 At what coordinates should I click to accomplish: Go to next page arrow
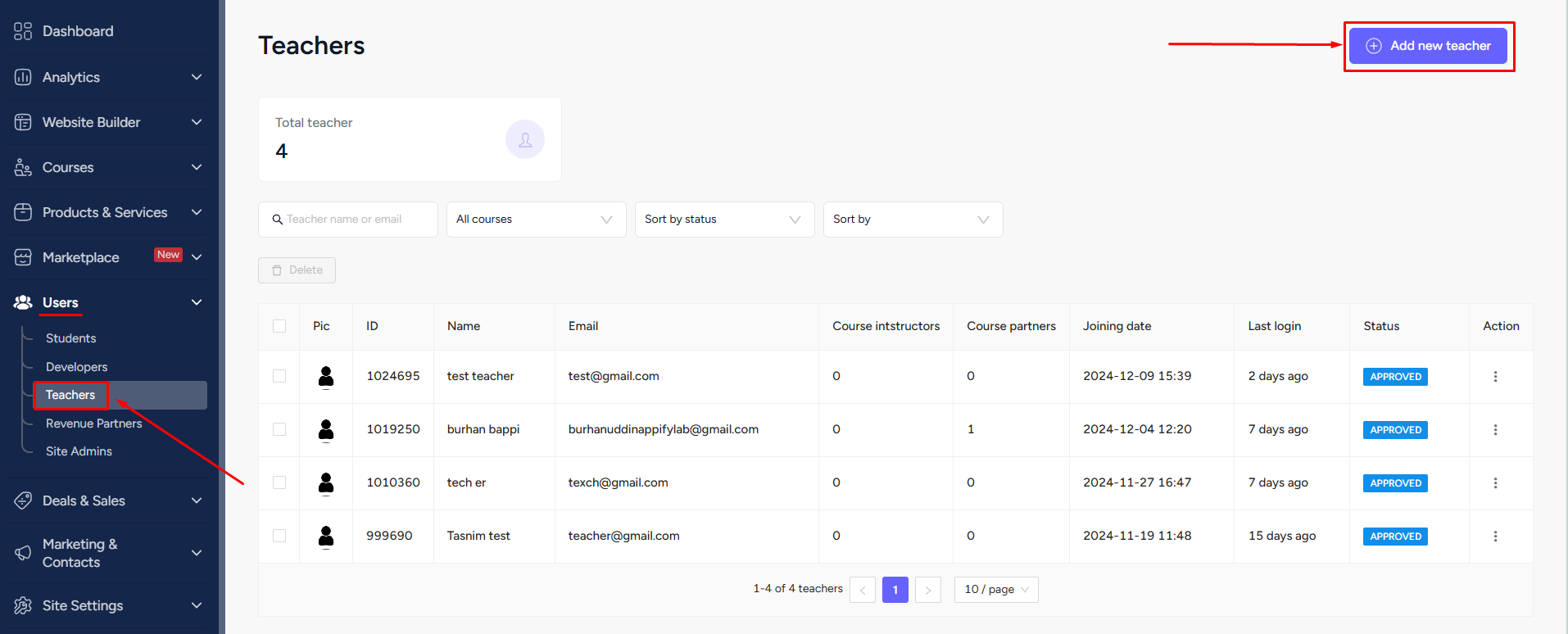click(x=928, y=590)
